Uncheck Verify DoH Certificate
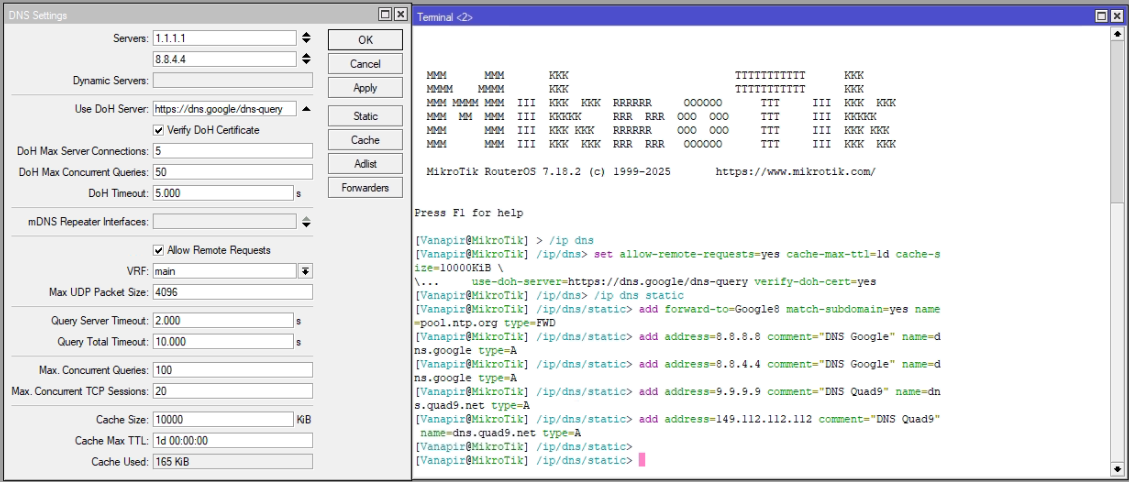This screenshot has height=482, width=1129. 158,130
